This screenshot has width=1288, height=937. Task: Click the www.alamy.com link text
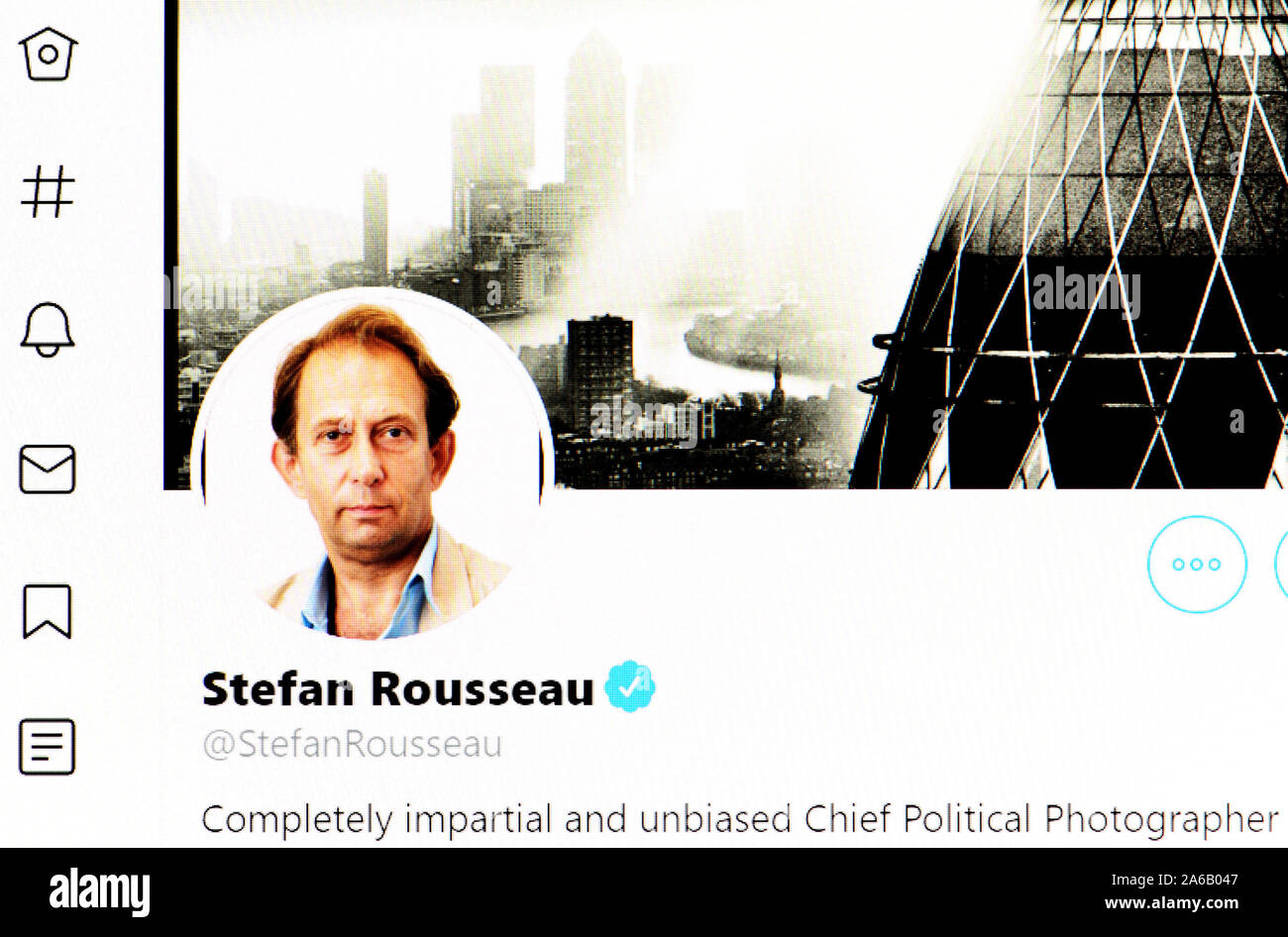coord(1172,903)
